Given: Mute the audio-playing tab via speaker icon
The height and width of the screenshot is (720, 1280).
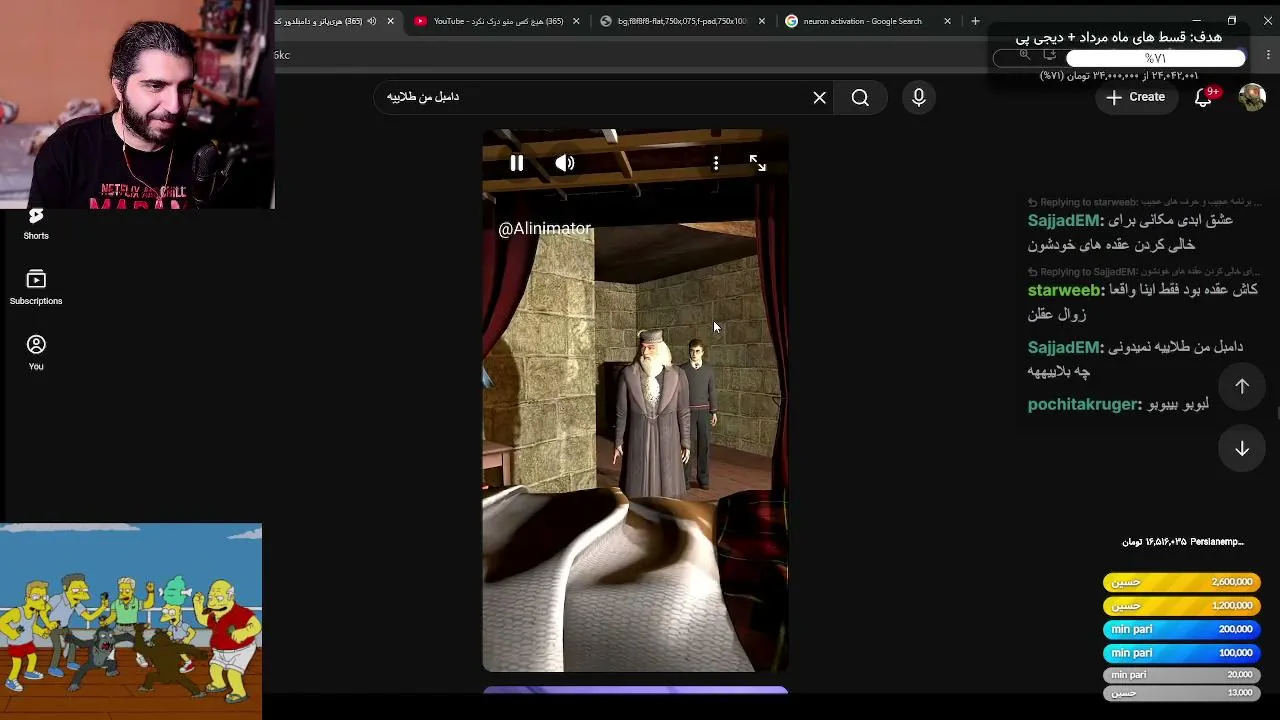Looking at the screenshot, I should tap(372, 21).
